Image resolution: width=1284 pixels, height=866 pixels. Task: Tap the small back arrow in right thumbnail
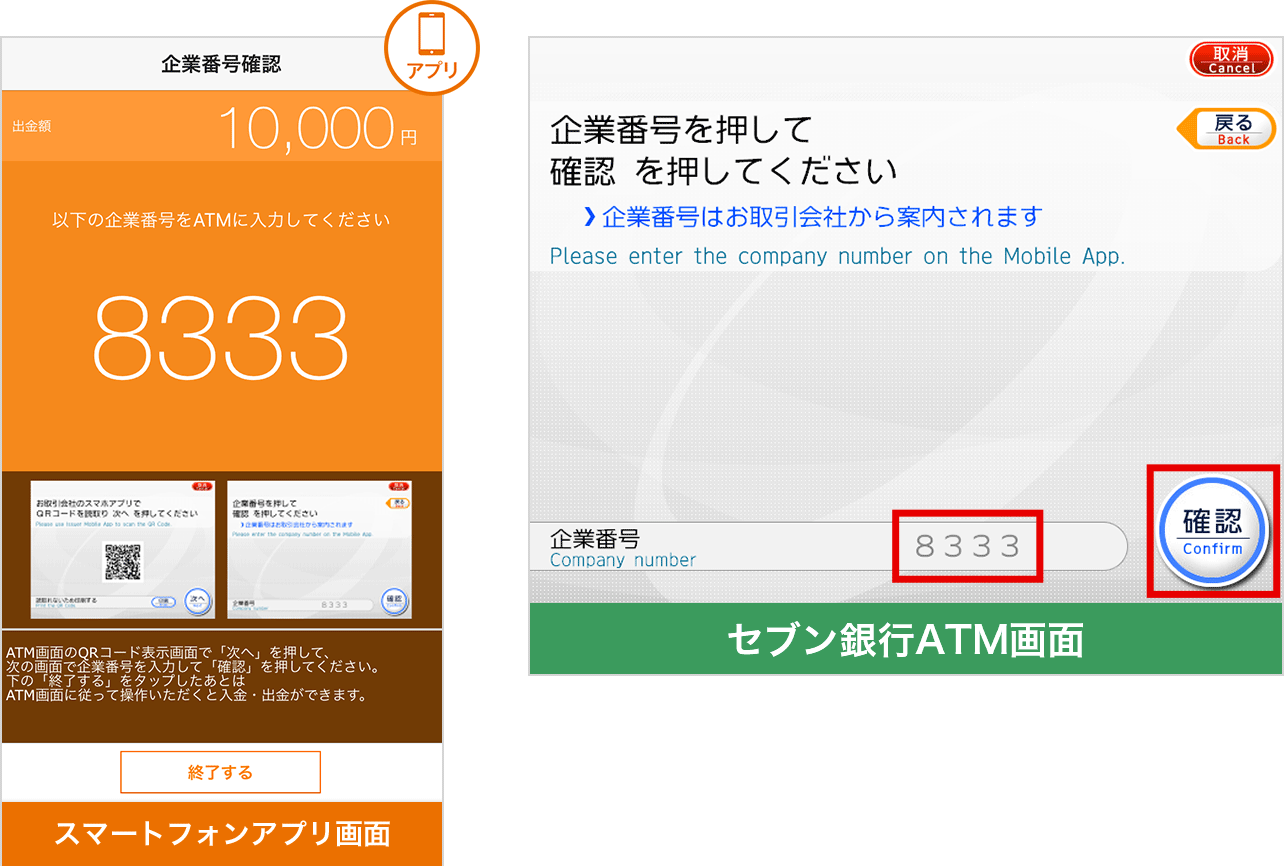click(399, 503)
